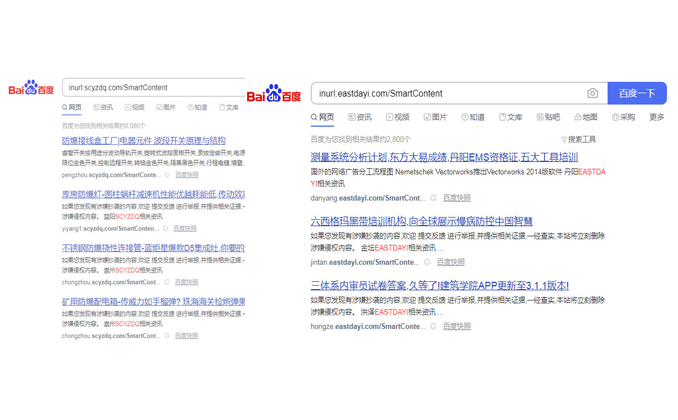Open 百度快照 for yiyang1.scyzdq.com result

185,228
